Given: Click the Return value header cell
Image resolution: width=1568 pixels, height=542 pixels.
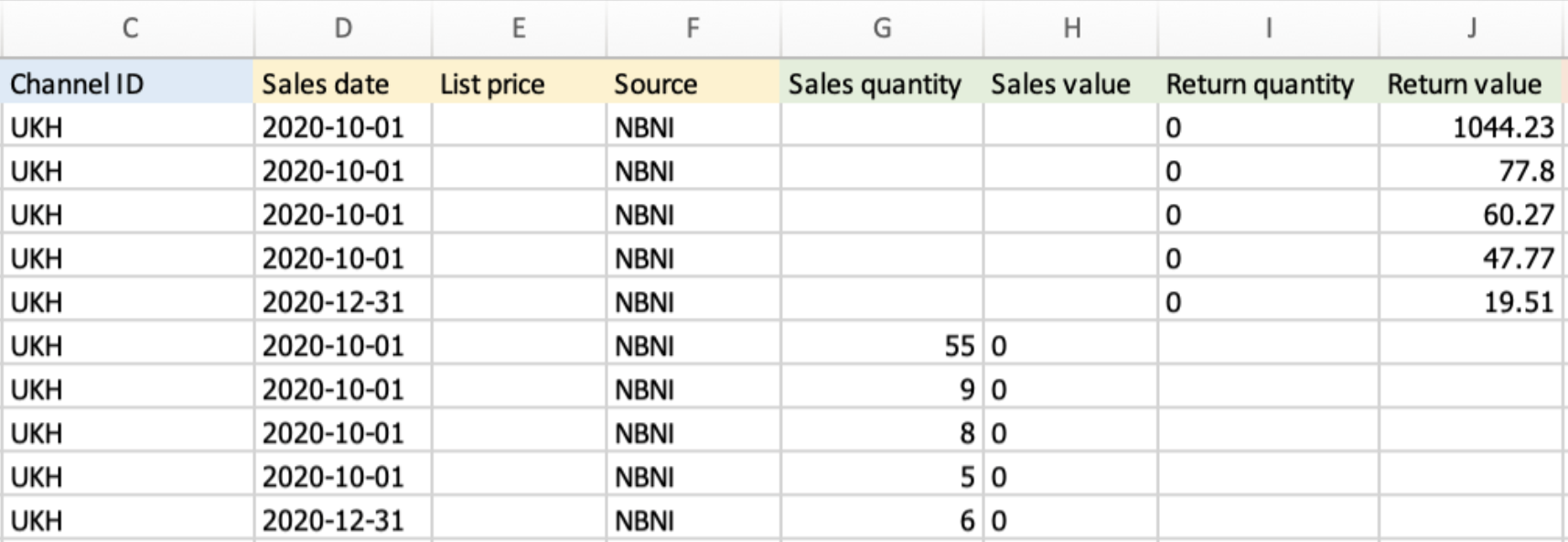Looking at the screenshot, I should click(1471, 84).
